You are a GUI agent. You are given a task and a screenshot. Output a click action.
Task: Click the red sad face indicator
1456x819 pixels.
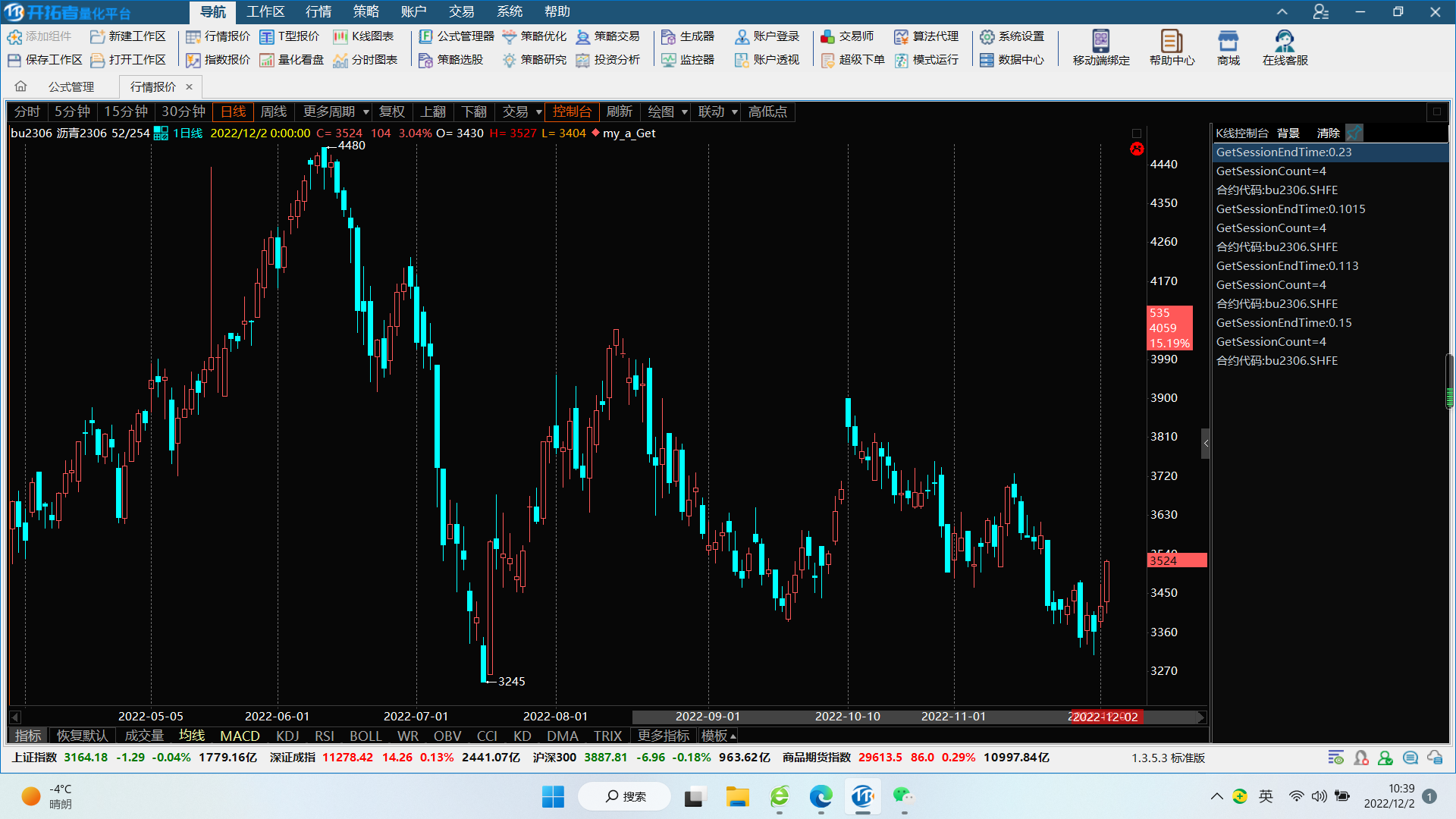1136,149
